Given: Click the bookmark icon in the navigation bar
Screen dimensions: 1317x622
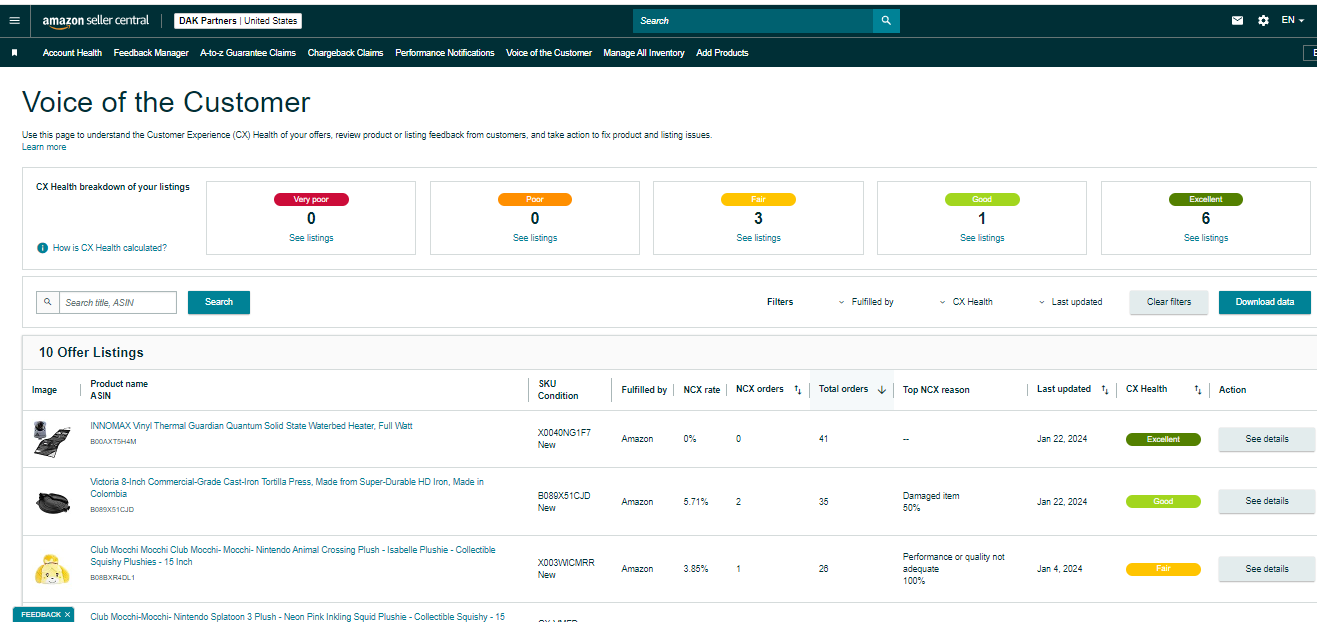Looking at the screenshot, I should pos(15,53).
